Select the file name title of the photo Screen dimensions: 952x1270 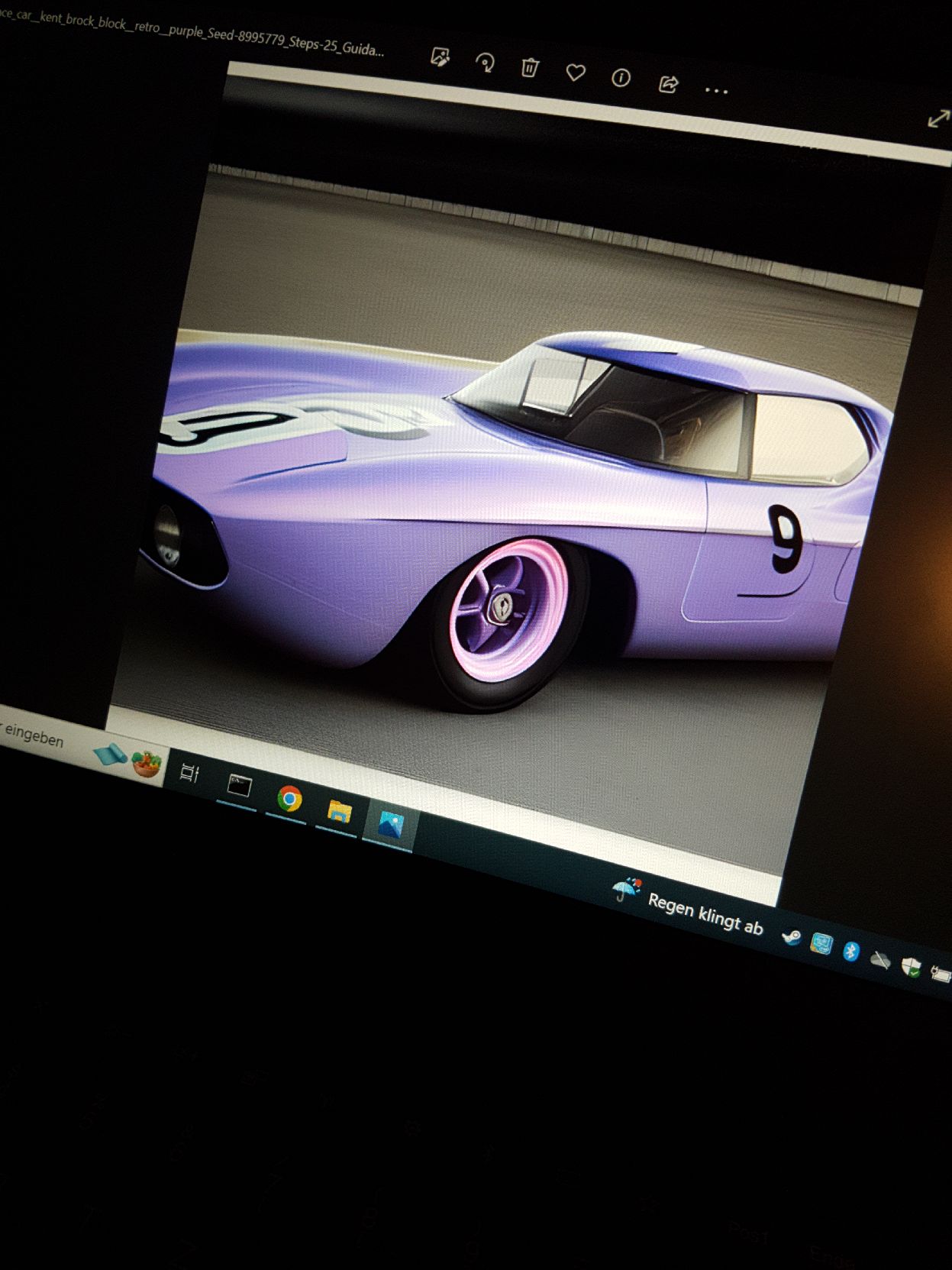tap(191, 32)
